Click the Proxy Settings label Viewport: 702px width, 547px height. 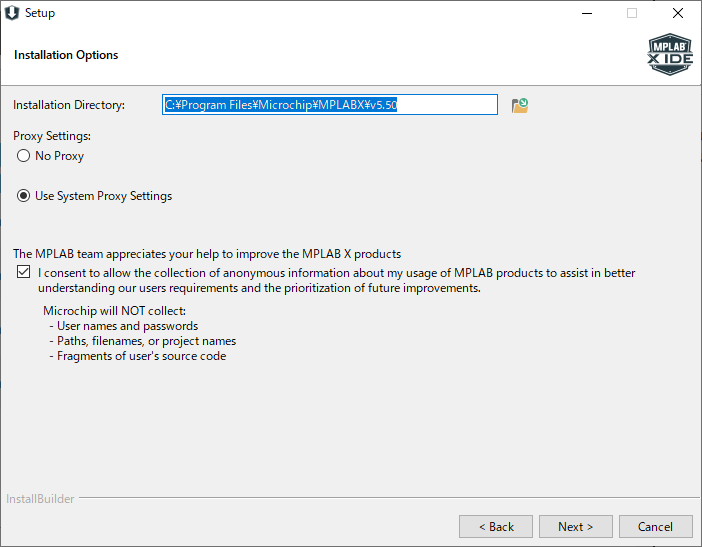click(52, 136)
